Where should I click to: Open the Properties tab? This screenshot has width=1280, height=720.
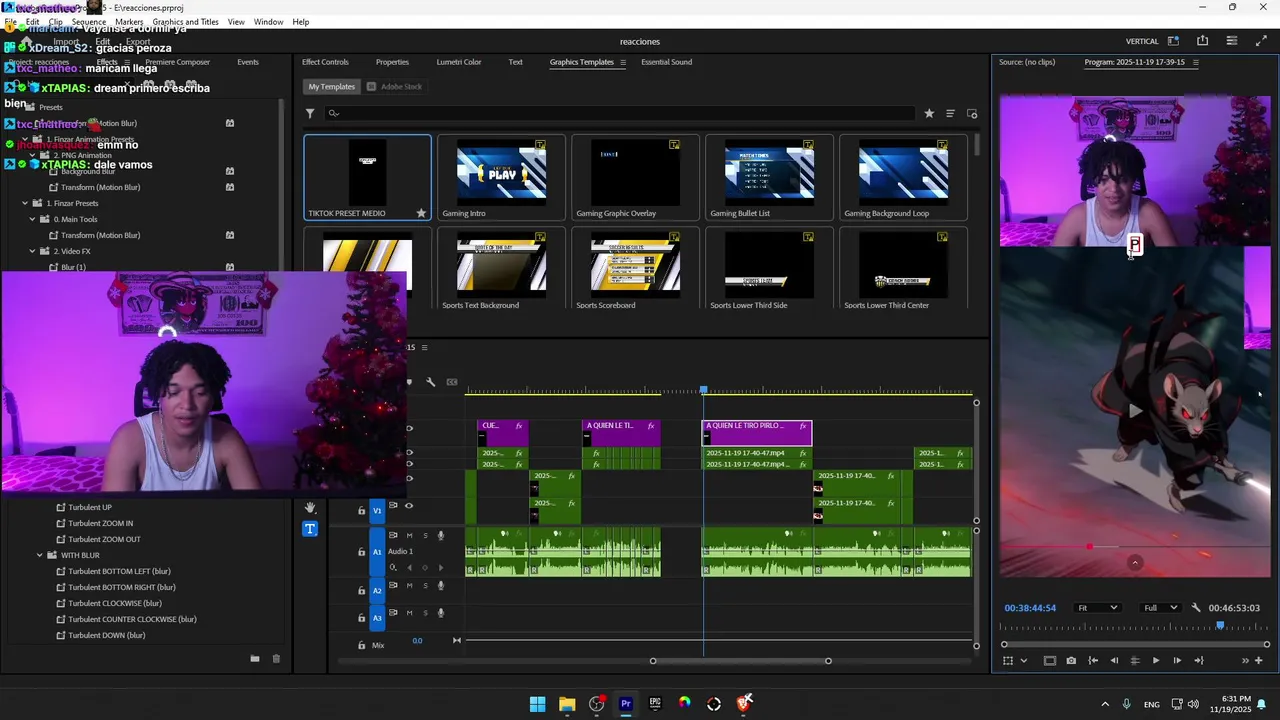click(x=392, y=62)
